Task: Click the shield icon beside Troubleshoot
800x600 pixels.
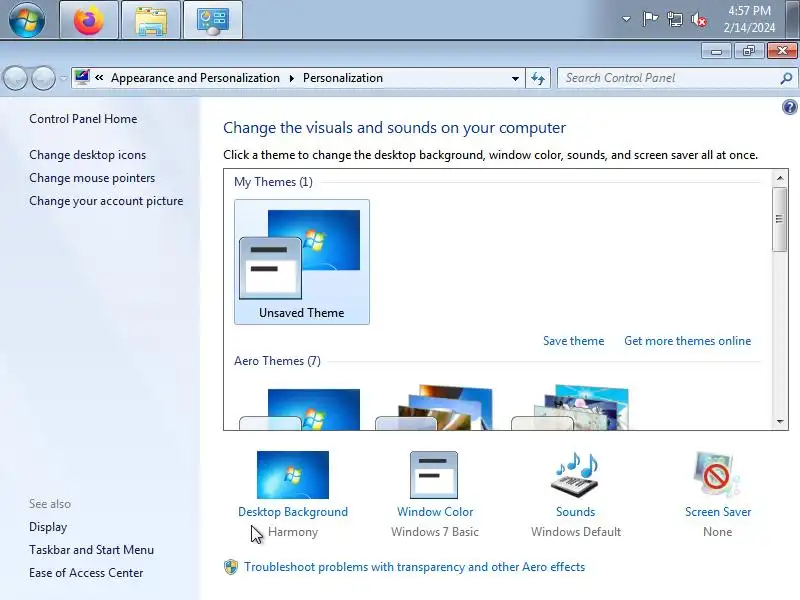Action: pyautogui.click(x=231, y=567)
